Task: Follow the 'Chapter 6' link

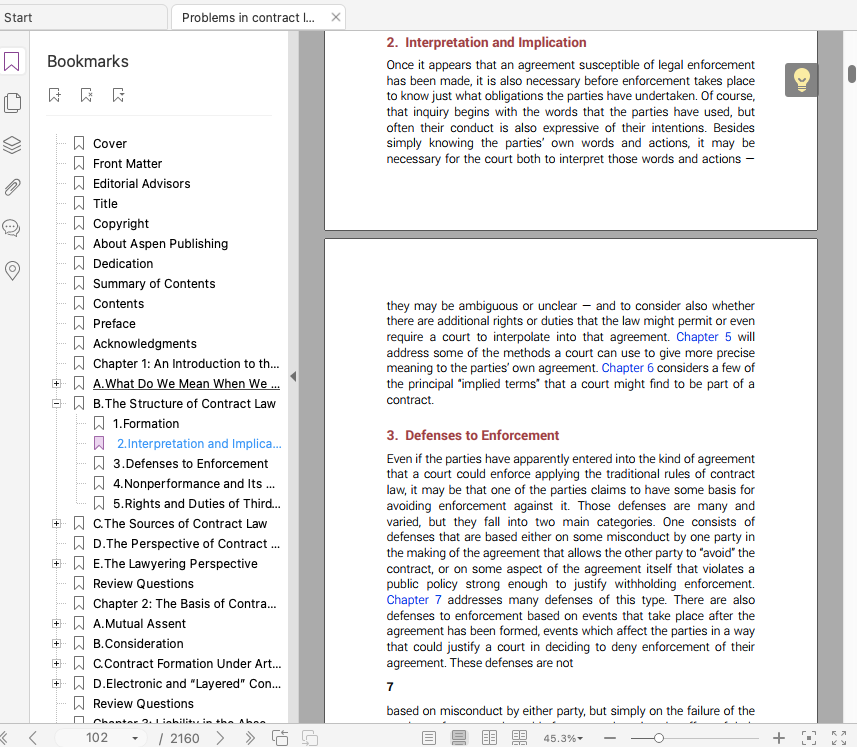Action: point(627,368)
